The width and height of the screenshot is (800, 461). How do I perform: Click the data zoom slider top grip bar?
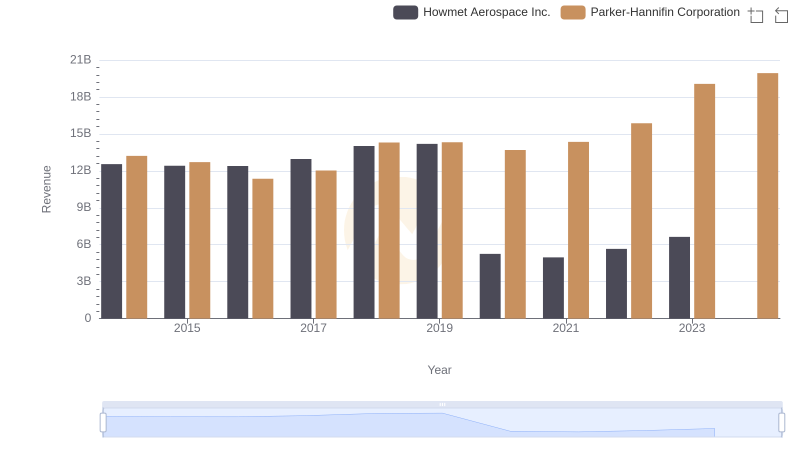tap(442, 404)
